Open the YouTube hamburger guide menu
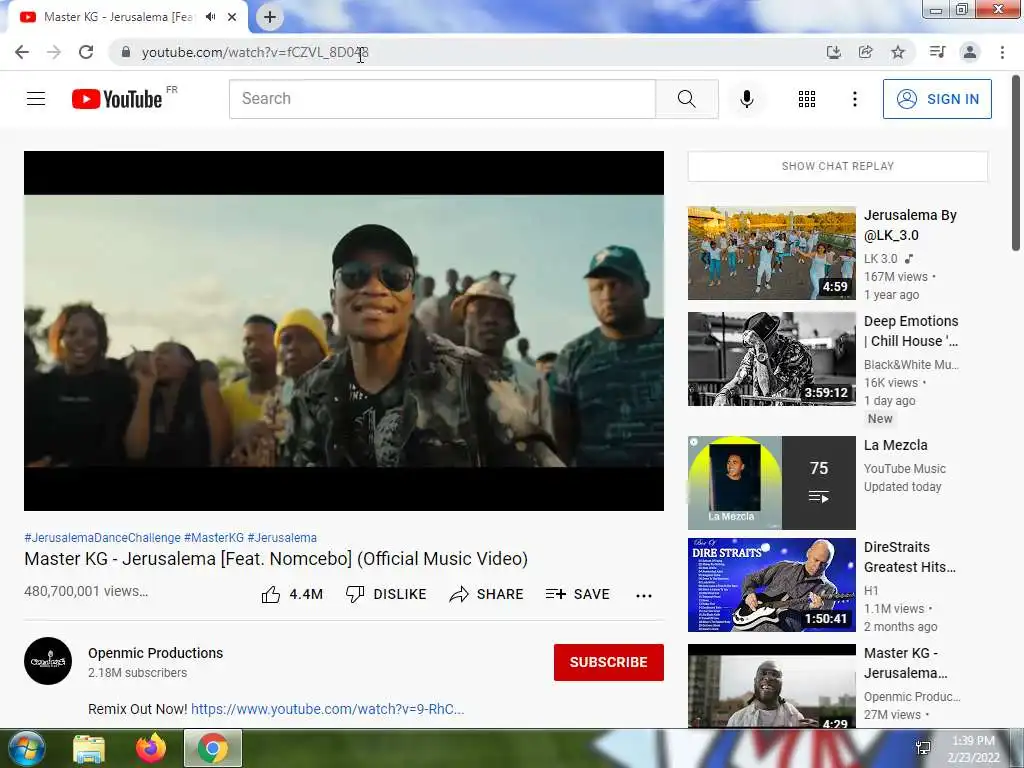Viewport: 1024px width, 768px height. click(36, 99)
